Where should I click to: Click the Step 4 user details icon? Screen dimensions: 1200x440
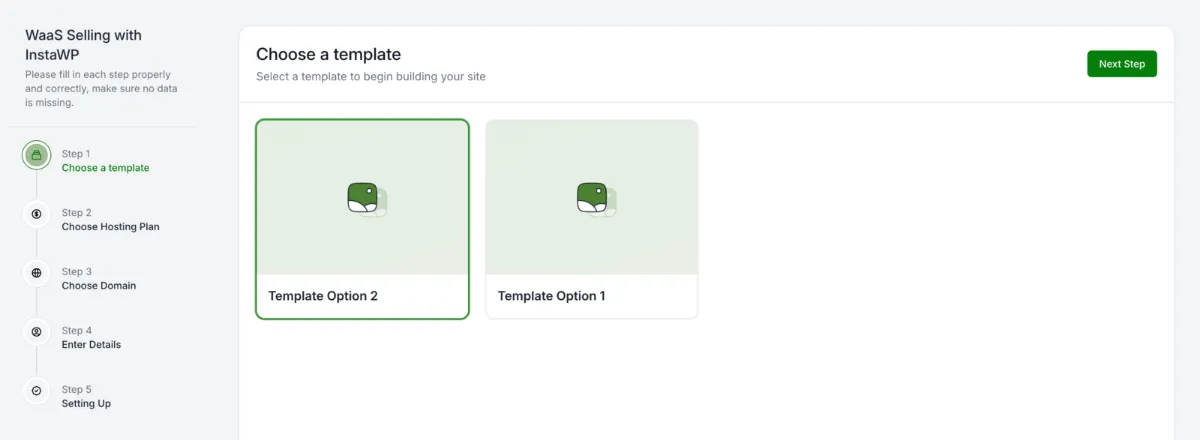(36, 332)
